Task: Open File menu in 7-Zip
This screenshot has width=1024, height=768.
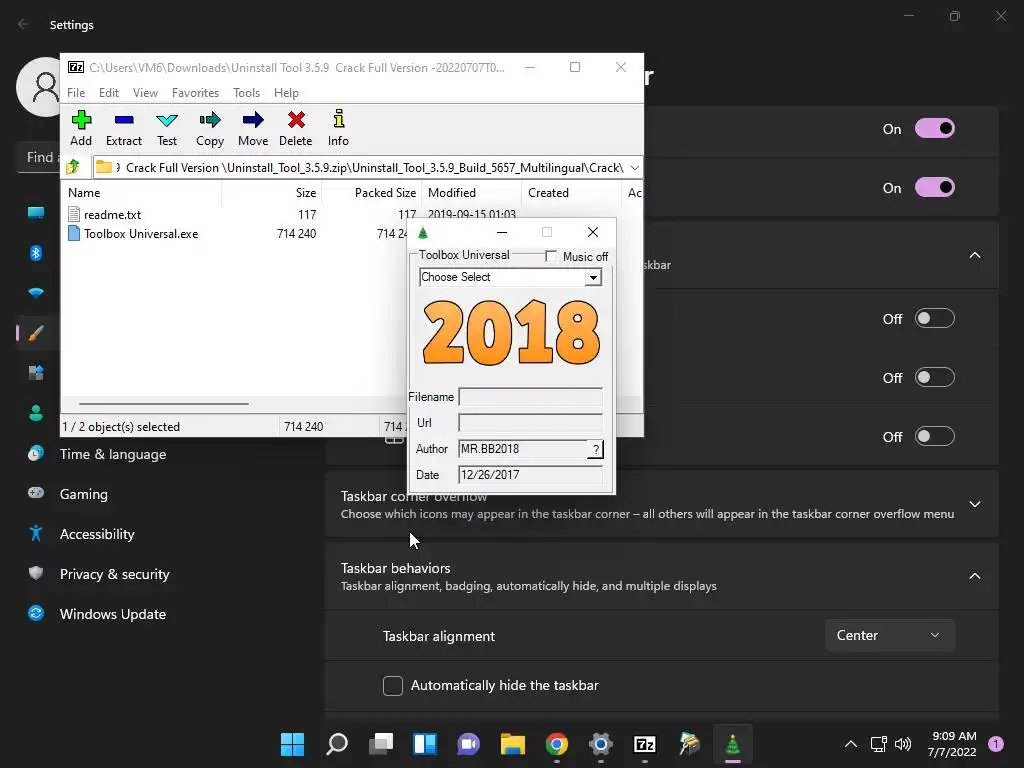Action: pos(76,93)
